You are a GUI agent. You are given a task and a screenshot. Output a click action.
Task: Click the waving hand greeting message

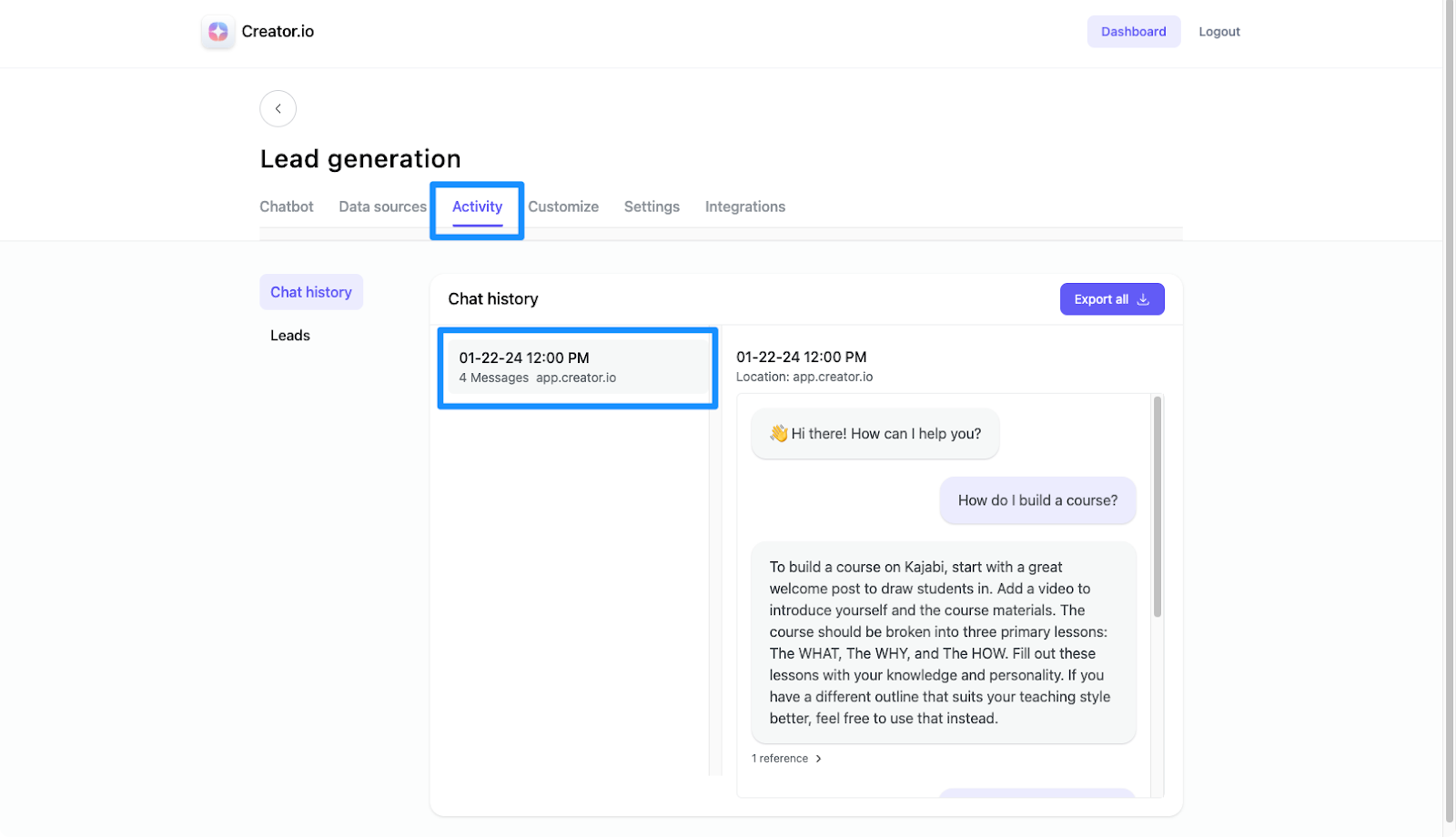click(875, 434)
